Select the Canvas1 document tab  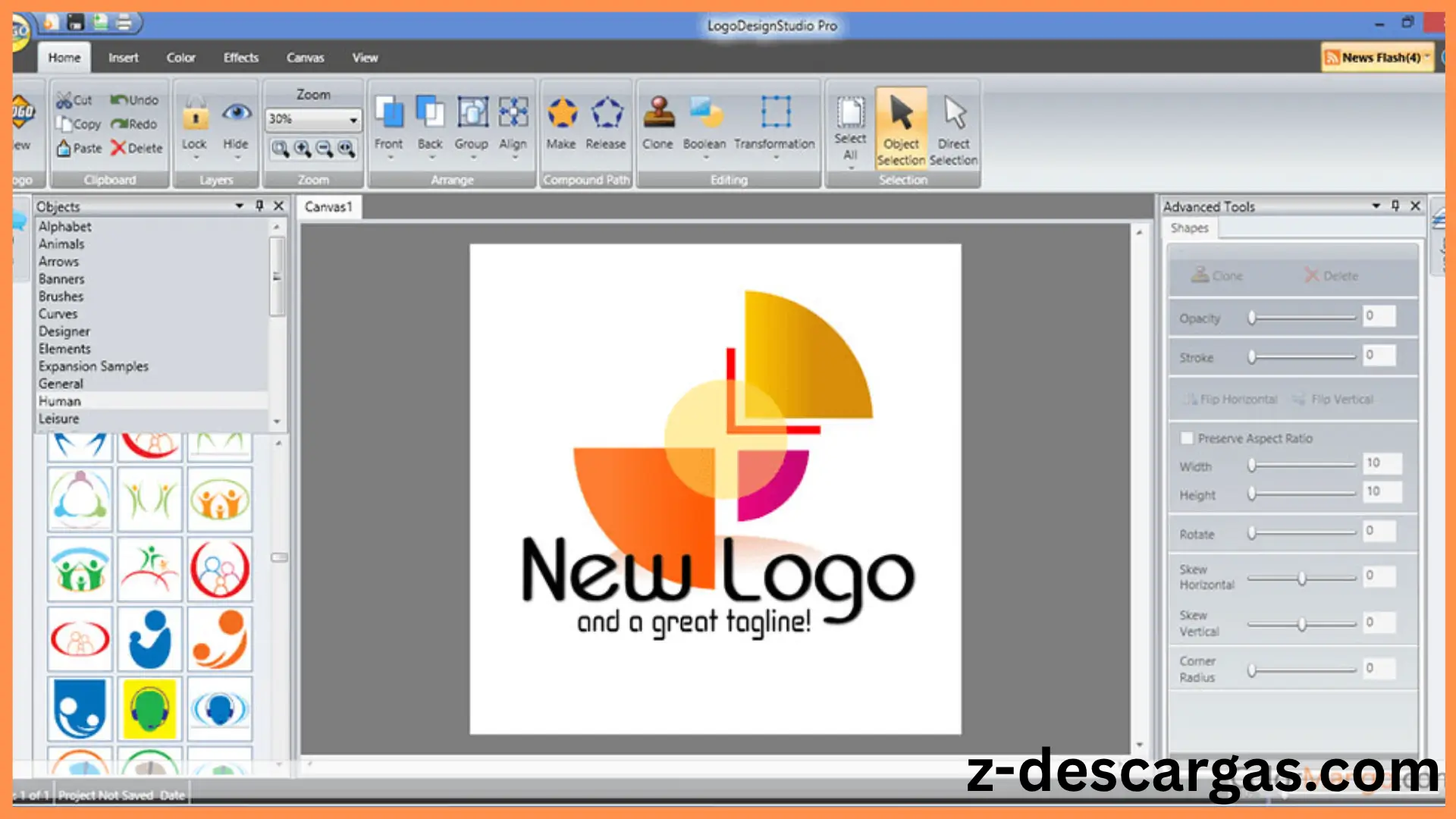[x=328, y=206]
